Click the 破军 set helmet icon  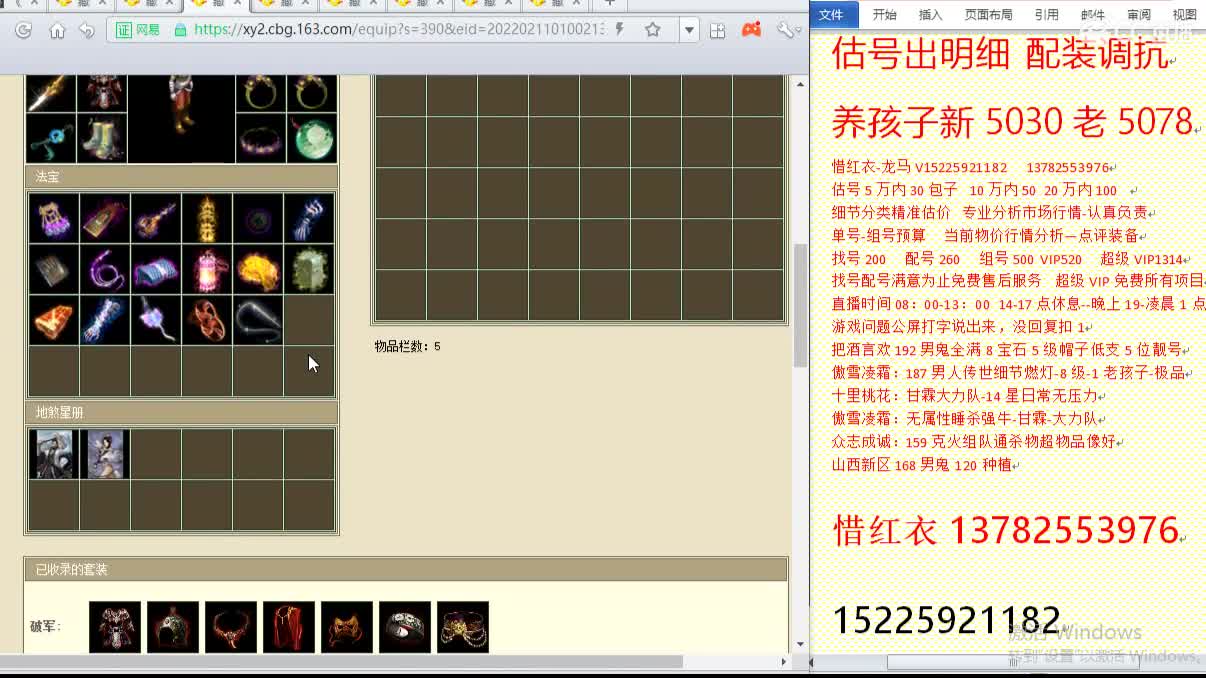click(173, 627)
